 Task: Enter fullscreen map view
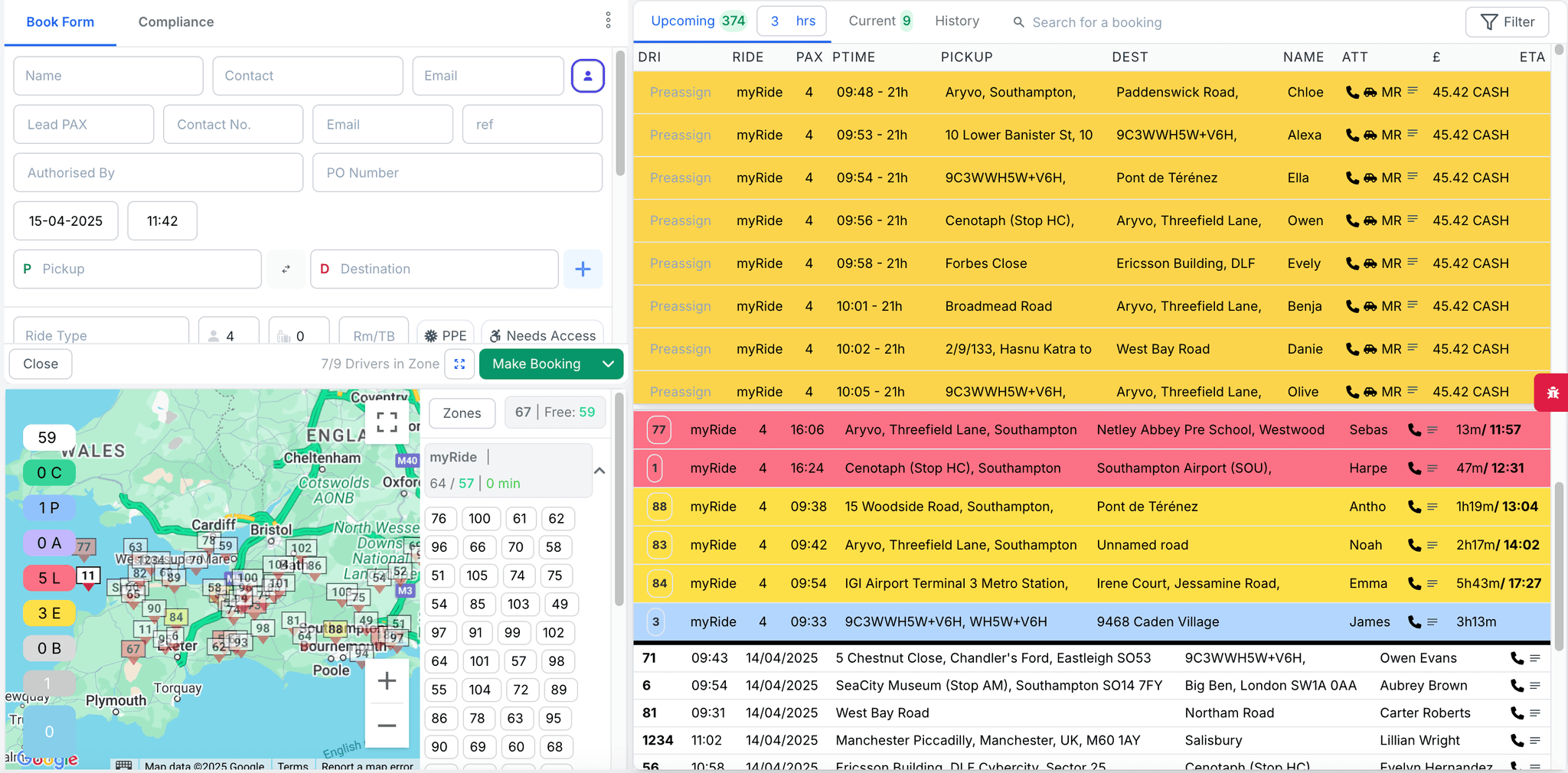[x=387, y=422]
